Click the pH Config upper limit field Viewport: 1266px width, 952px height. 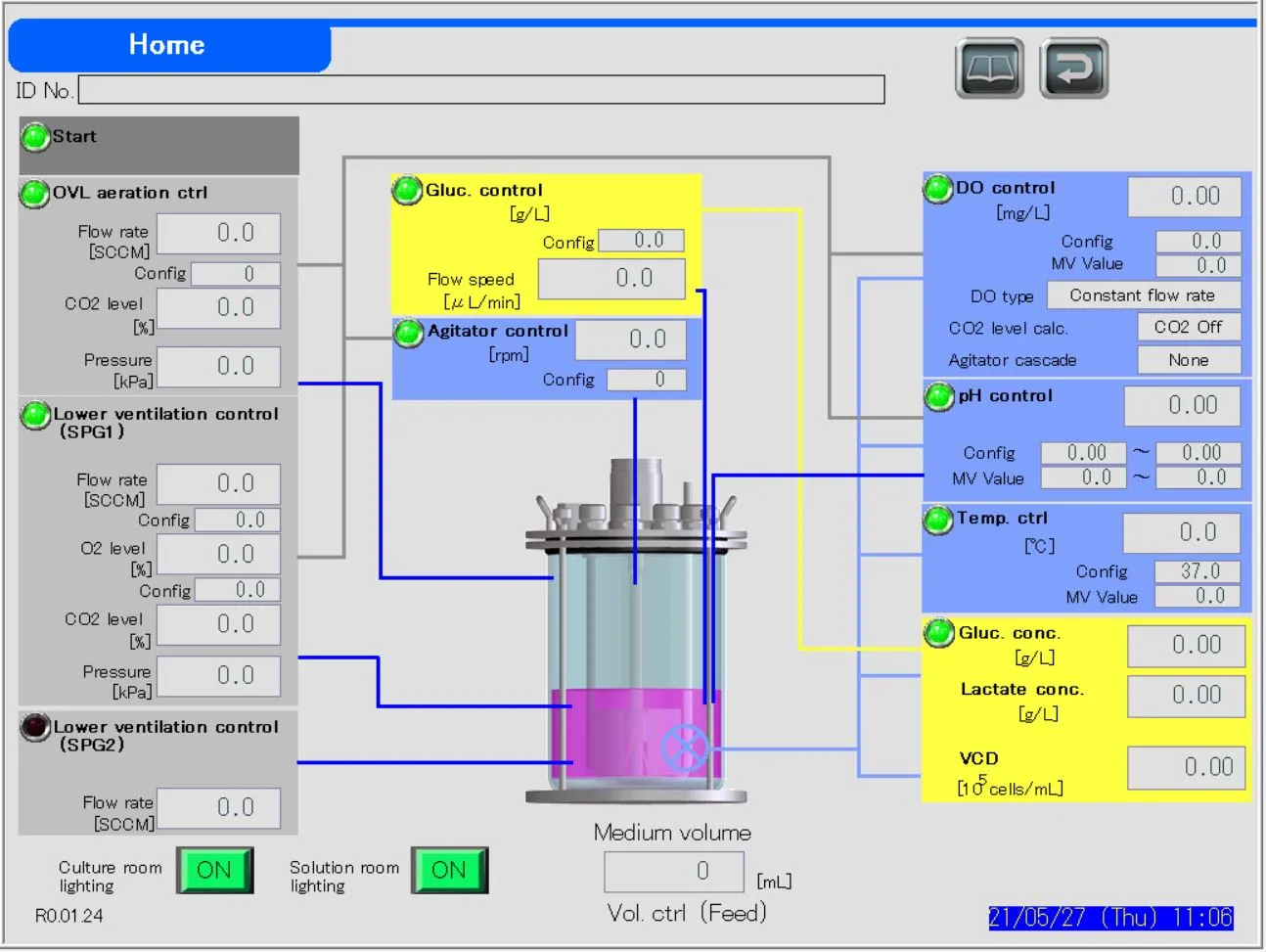point(1198,453)
